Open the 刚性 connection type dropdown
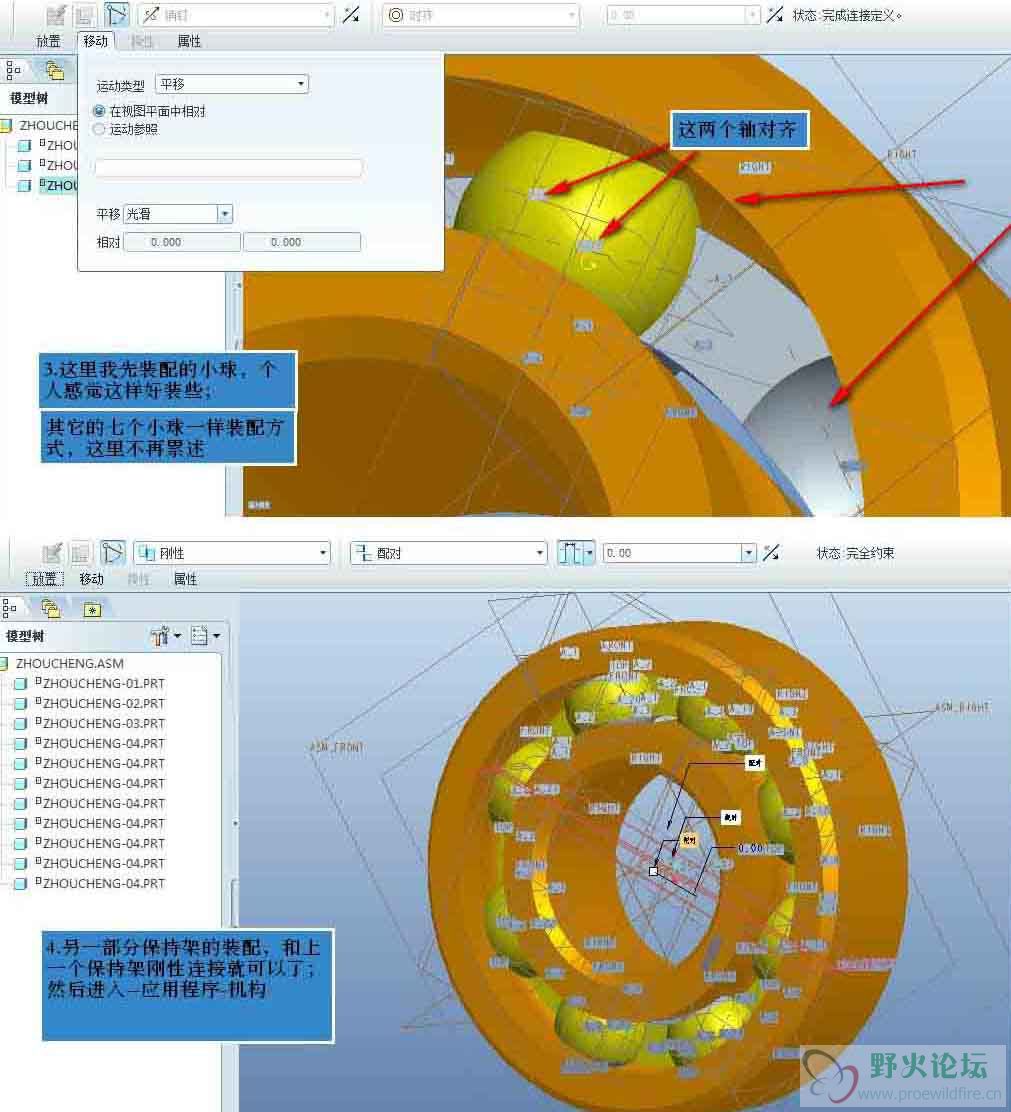Image resolution: width=1011 pixels, height=1112 pixels. click(x=233, y=553)
